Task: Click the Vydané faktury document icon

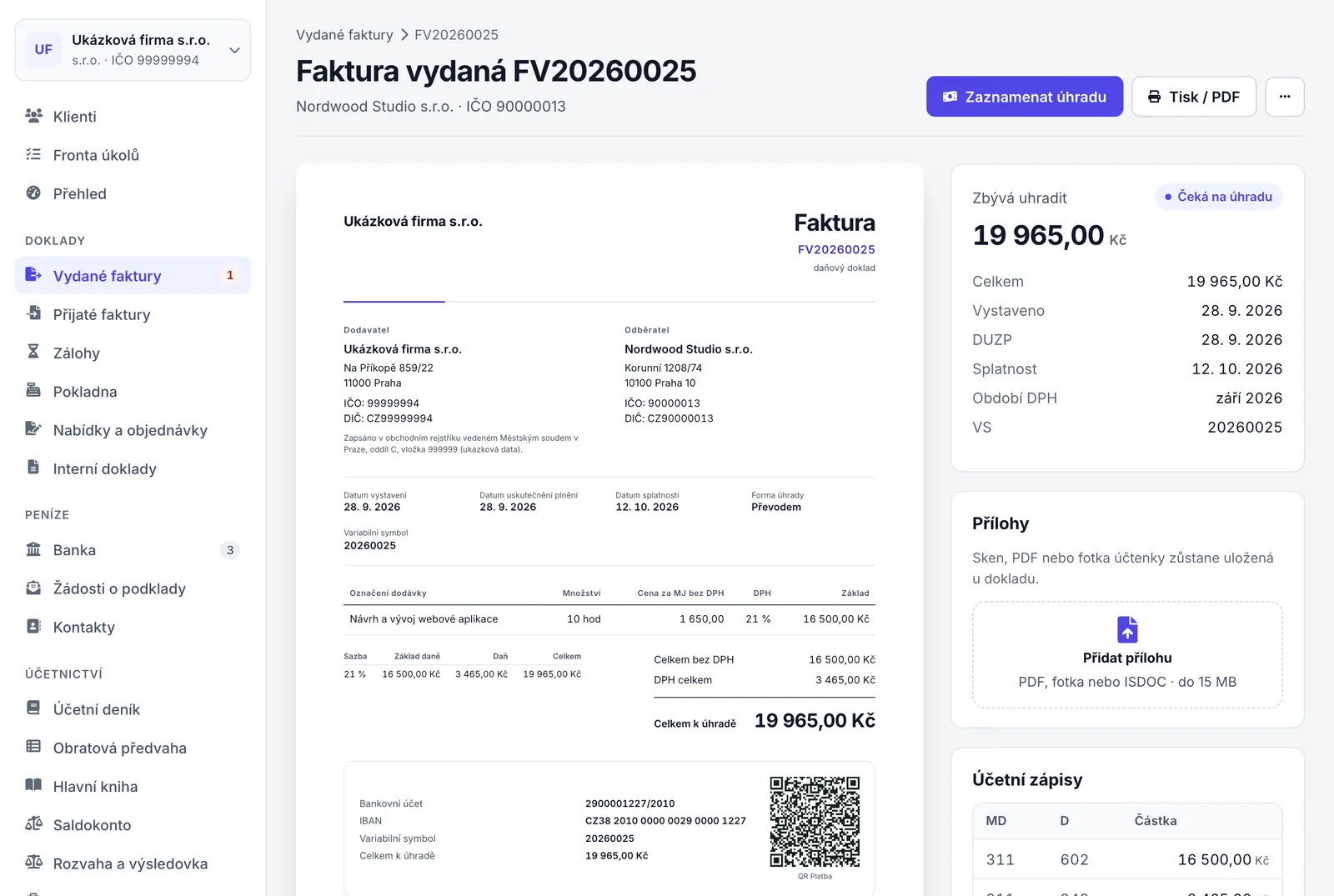Action: point(33,274)
